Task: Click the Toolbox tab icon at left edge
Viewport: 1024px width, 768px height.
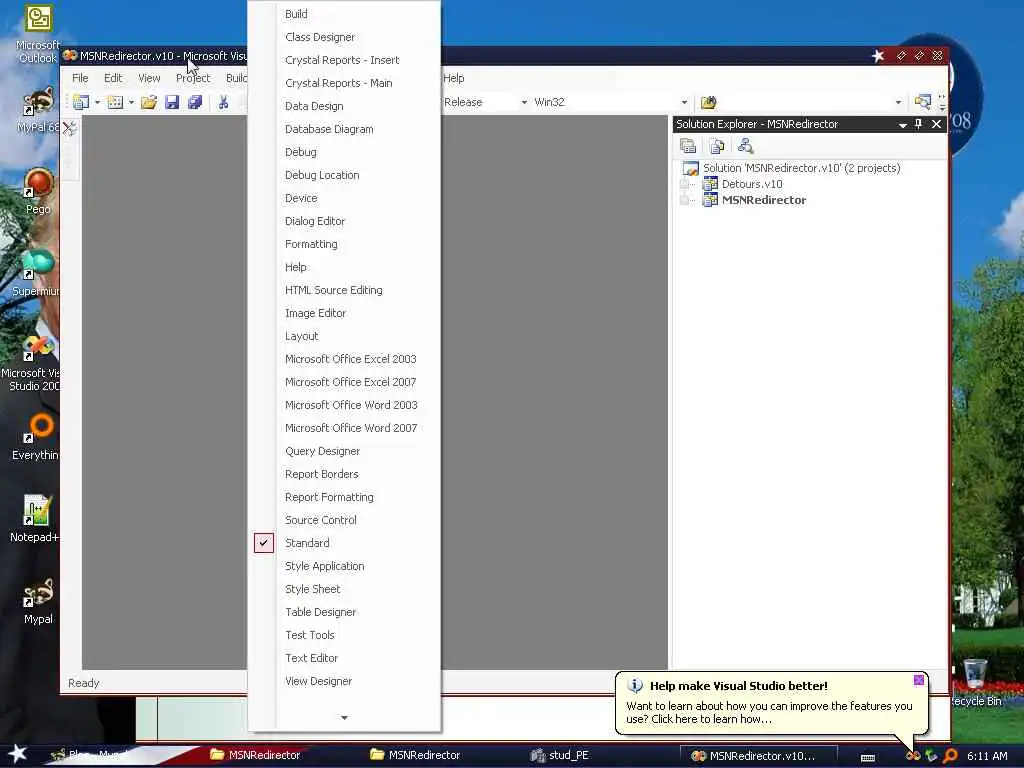Action: coord(69,128)
